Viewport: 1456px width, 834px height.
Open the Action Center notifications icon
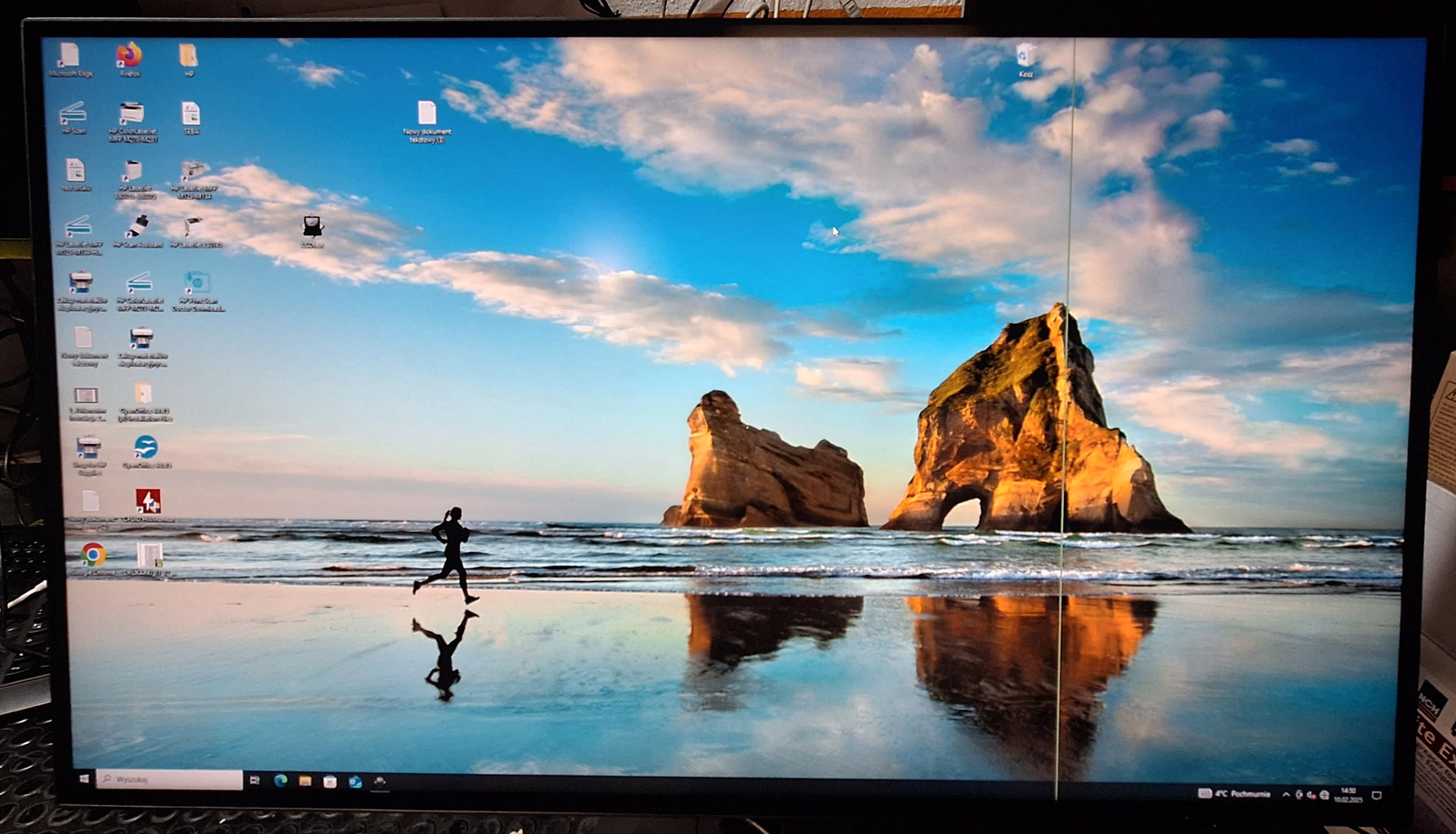coord(1377,795)
